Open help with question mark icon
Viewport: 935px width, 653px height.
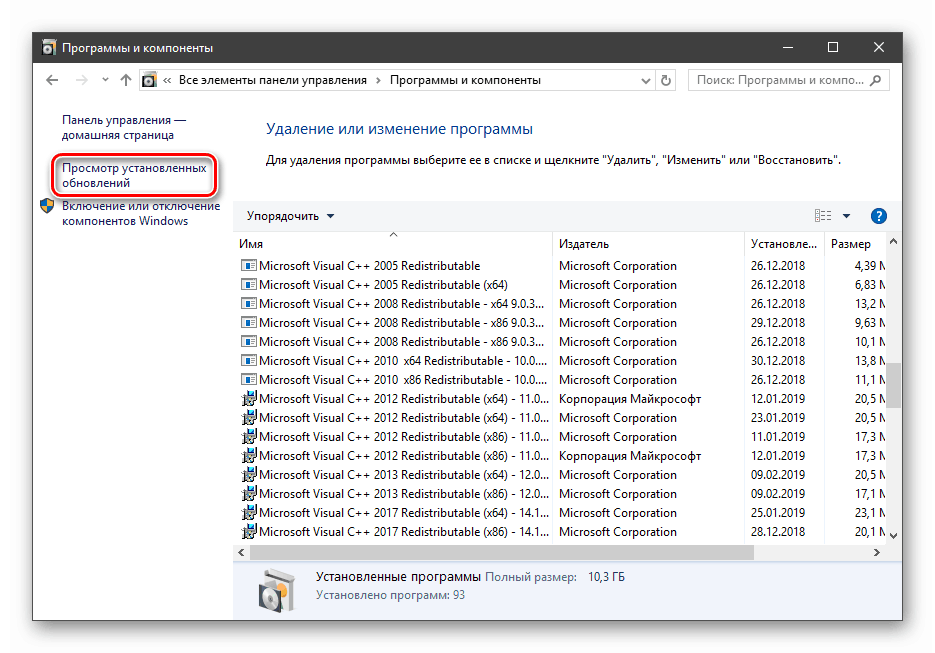point(878,216)
